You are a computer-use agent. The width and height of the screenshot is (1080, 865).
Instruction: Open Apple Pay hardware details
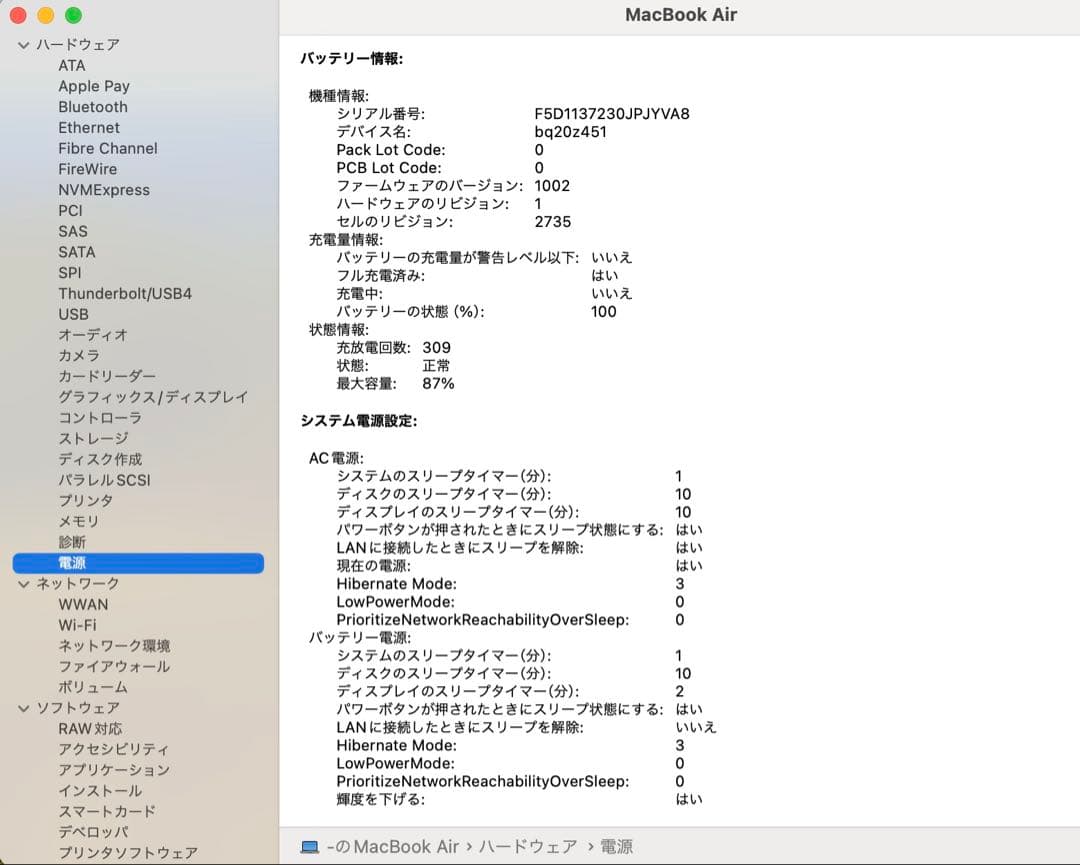[x=94, y=86]
